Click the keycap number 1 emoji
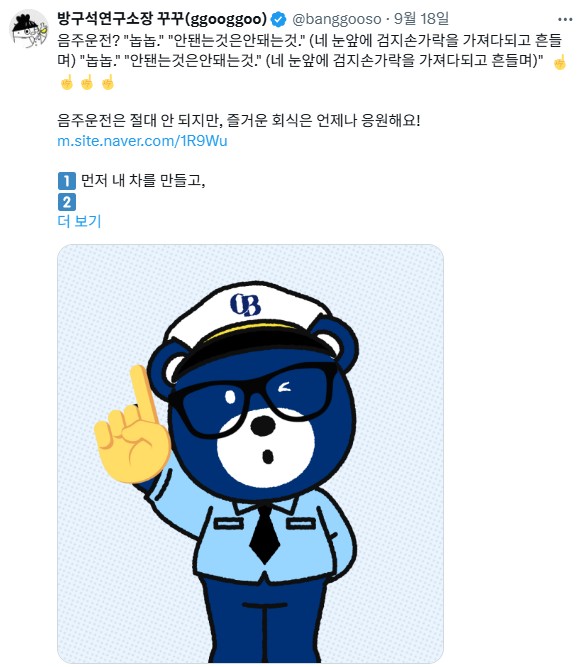This screenshot has height=667, width=588. point(67,181)
